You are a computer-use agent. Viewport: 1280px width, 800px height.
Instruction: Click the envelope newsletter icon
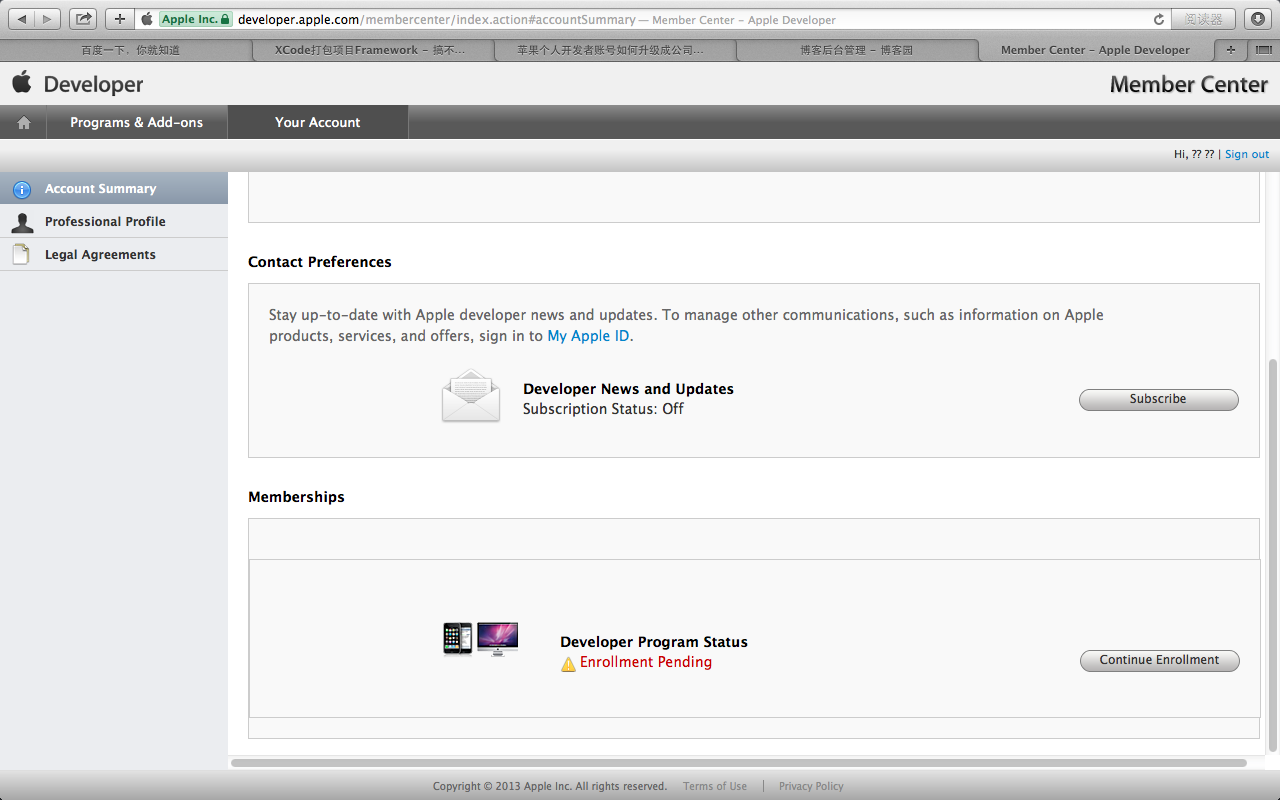(x=471, y=396)
